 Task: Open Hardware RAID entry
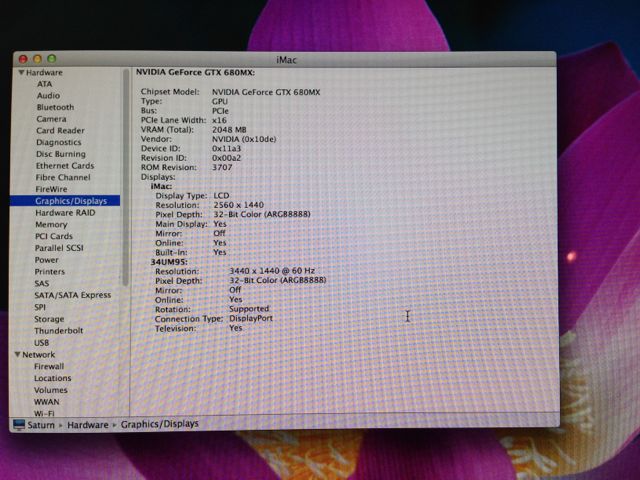pos(65,213)
